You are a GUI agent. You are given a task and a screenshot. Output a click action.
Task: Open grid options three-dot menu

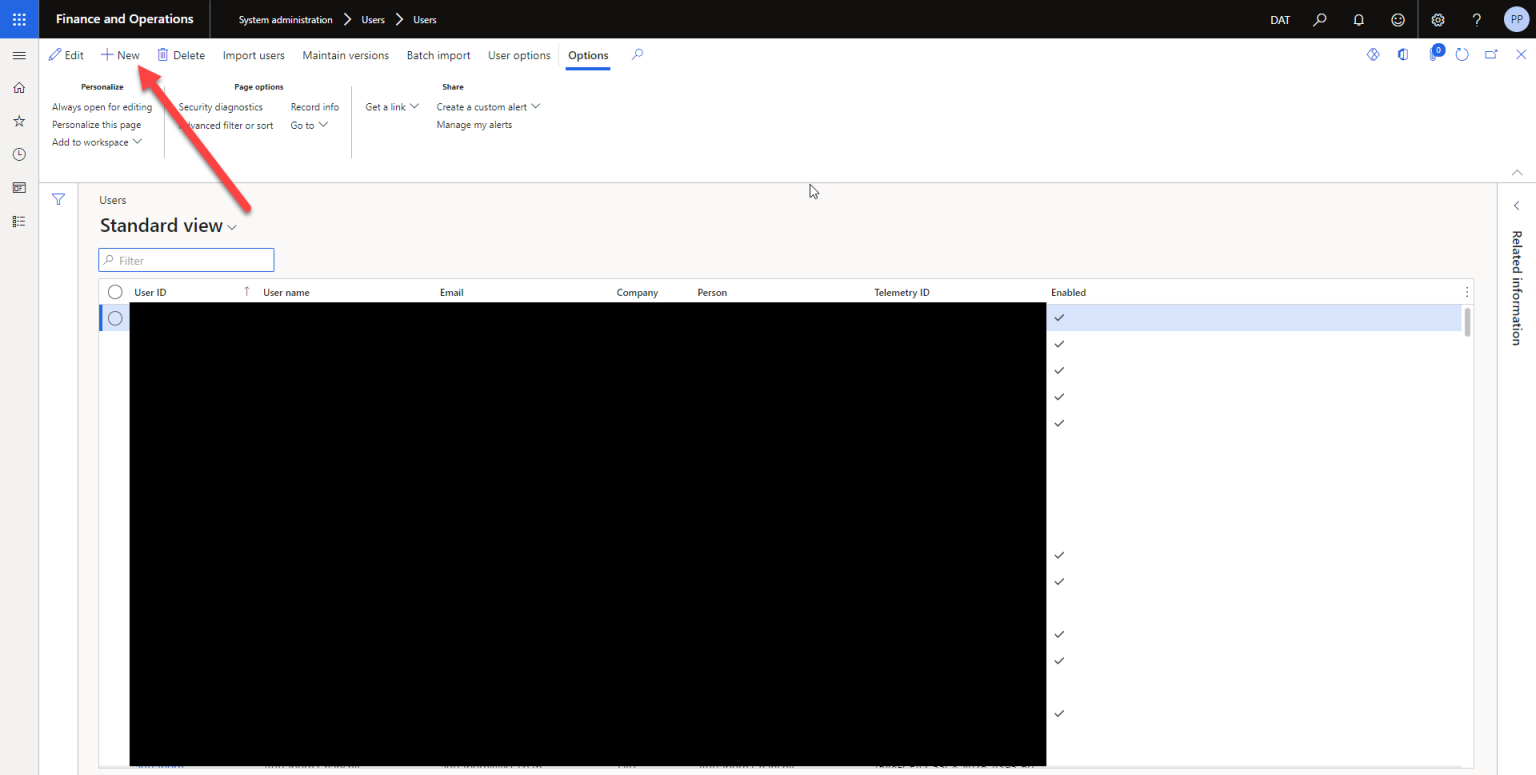(1467, 292)
